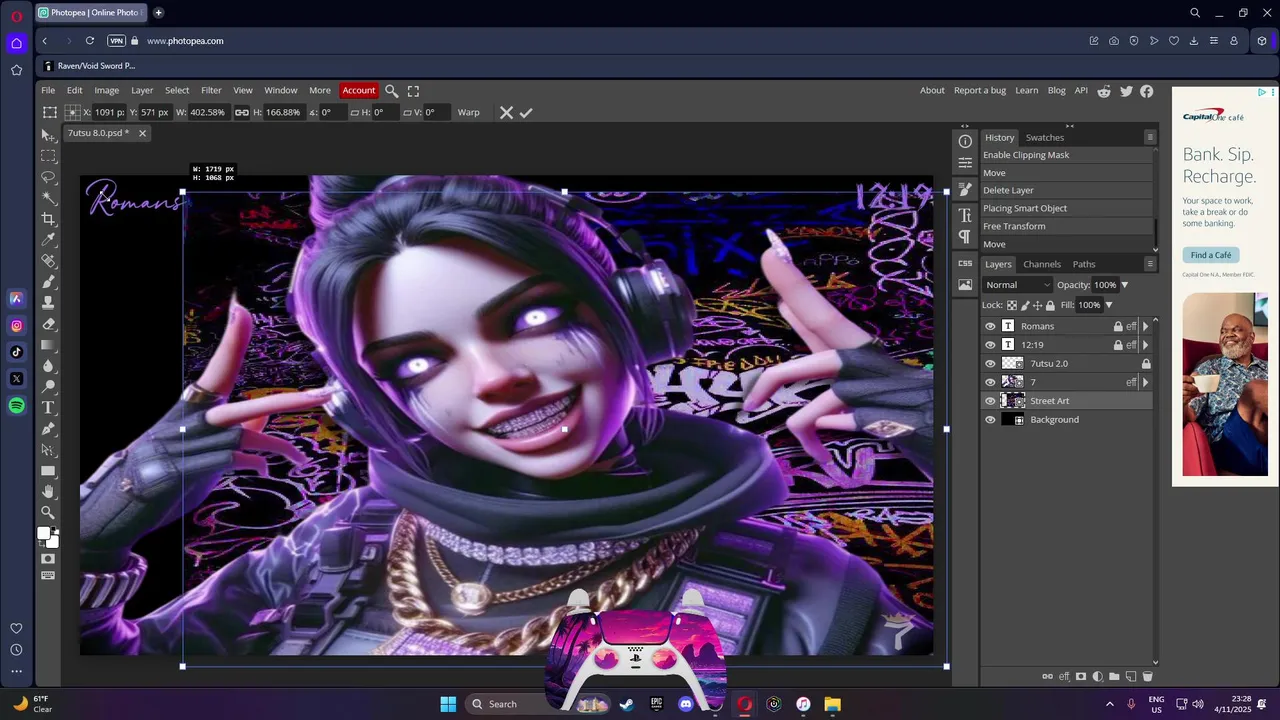The image size is (1280, 720).
Task: Select the Pen tool
Action: point(48,429)
